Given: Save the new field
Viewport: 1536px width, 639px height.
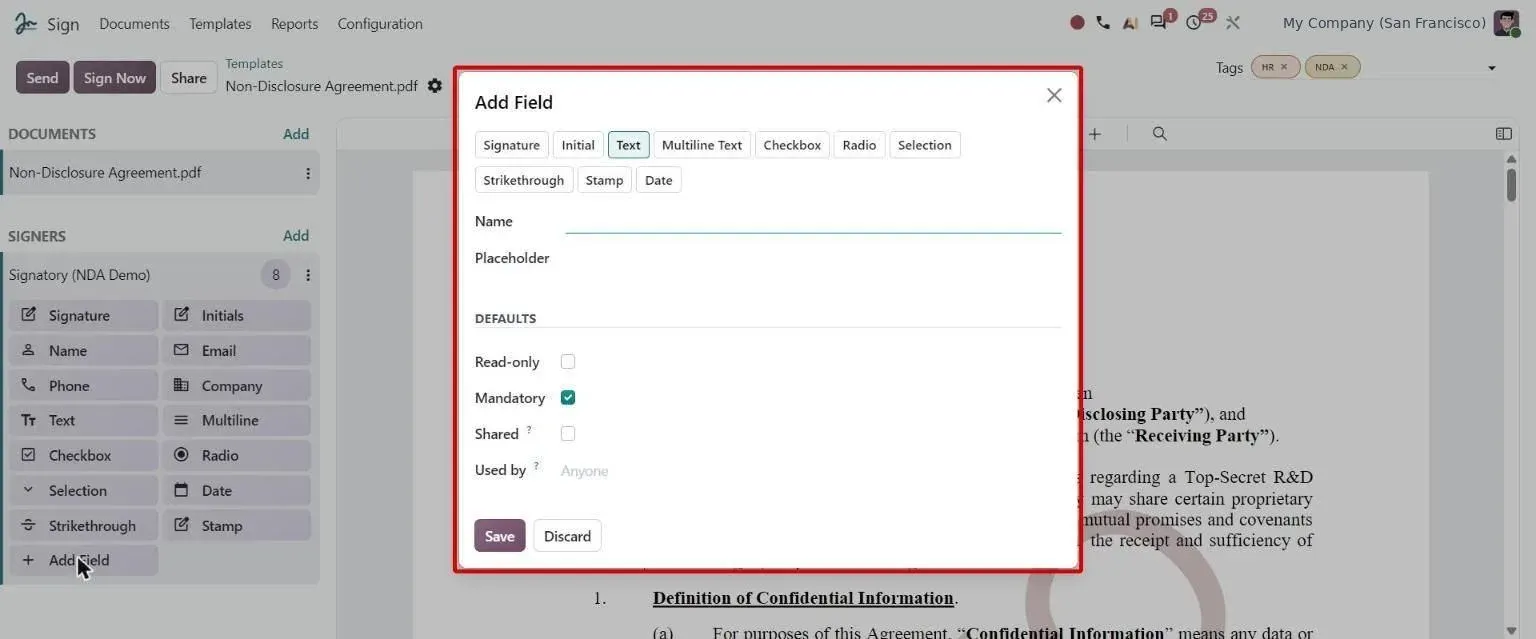Looking at the screenshot, I should (x=500, y=536).
